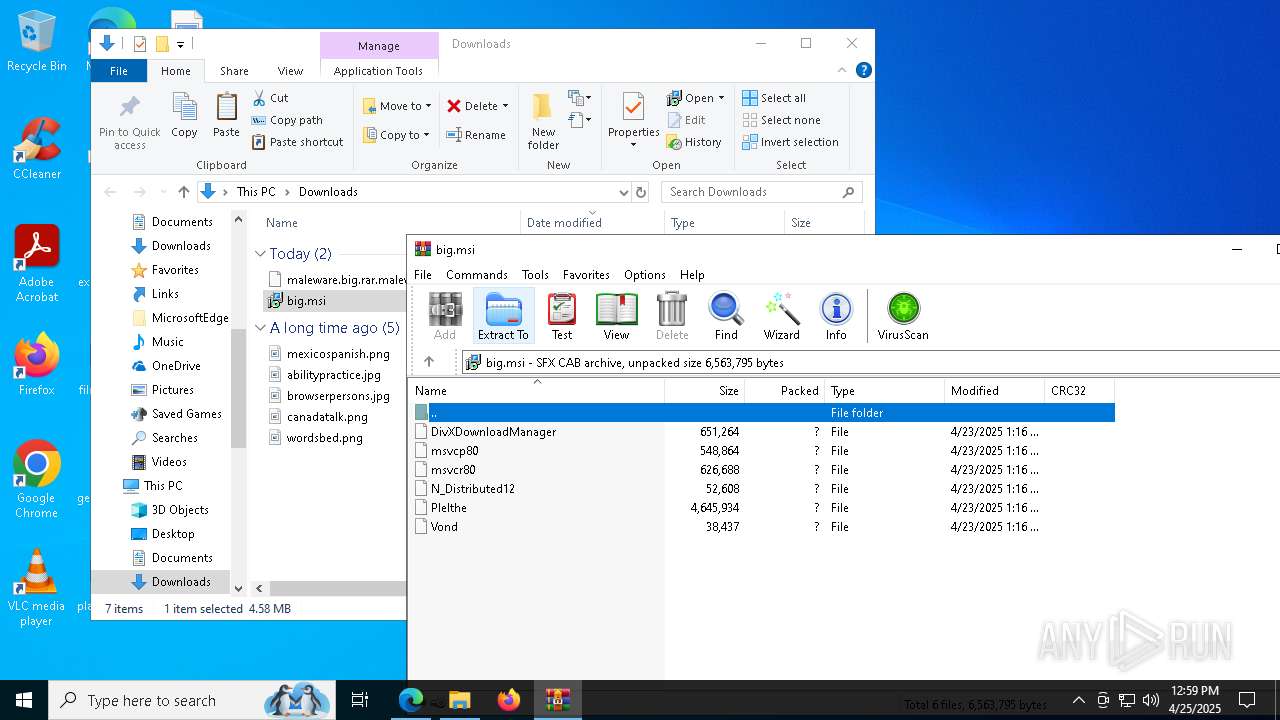This screenshot has height=720, width=1280.
Task: Launch the Find icon in WinRAR
Action: [726, 316]
